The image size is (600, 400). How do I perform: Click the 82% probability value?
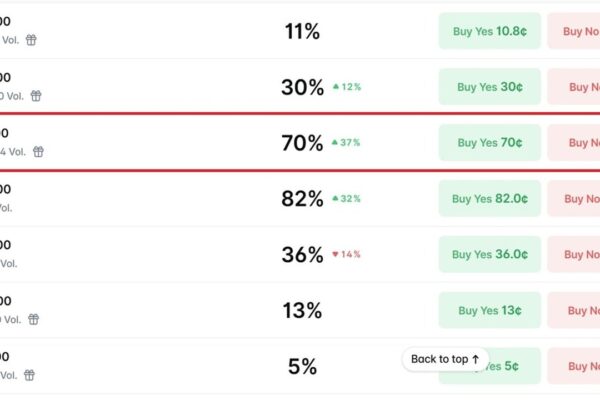(x=302, y=199)
